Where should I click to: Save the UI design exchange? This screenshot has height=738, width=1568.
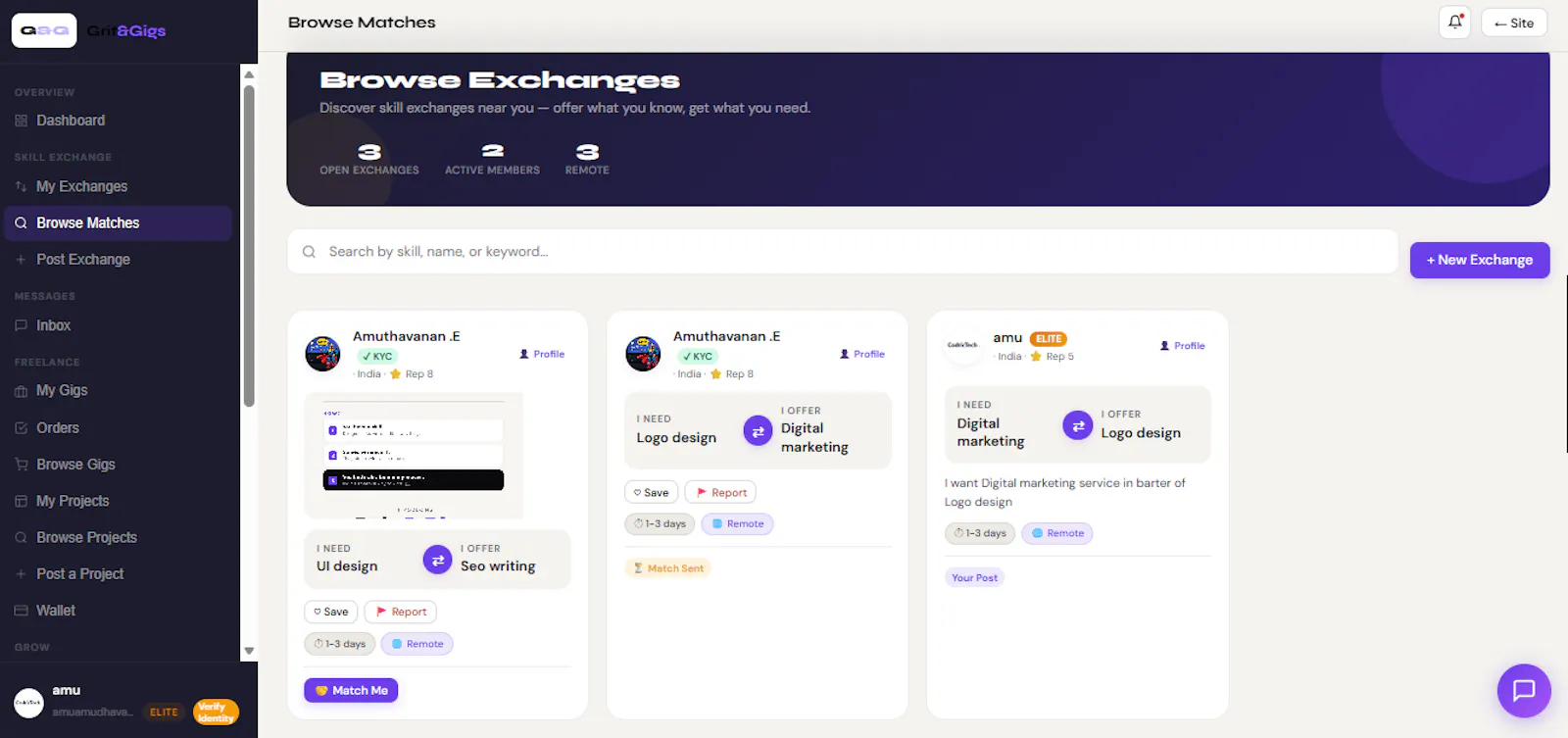coord(330,612)
